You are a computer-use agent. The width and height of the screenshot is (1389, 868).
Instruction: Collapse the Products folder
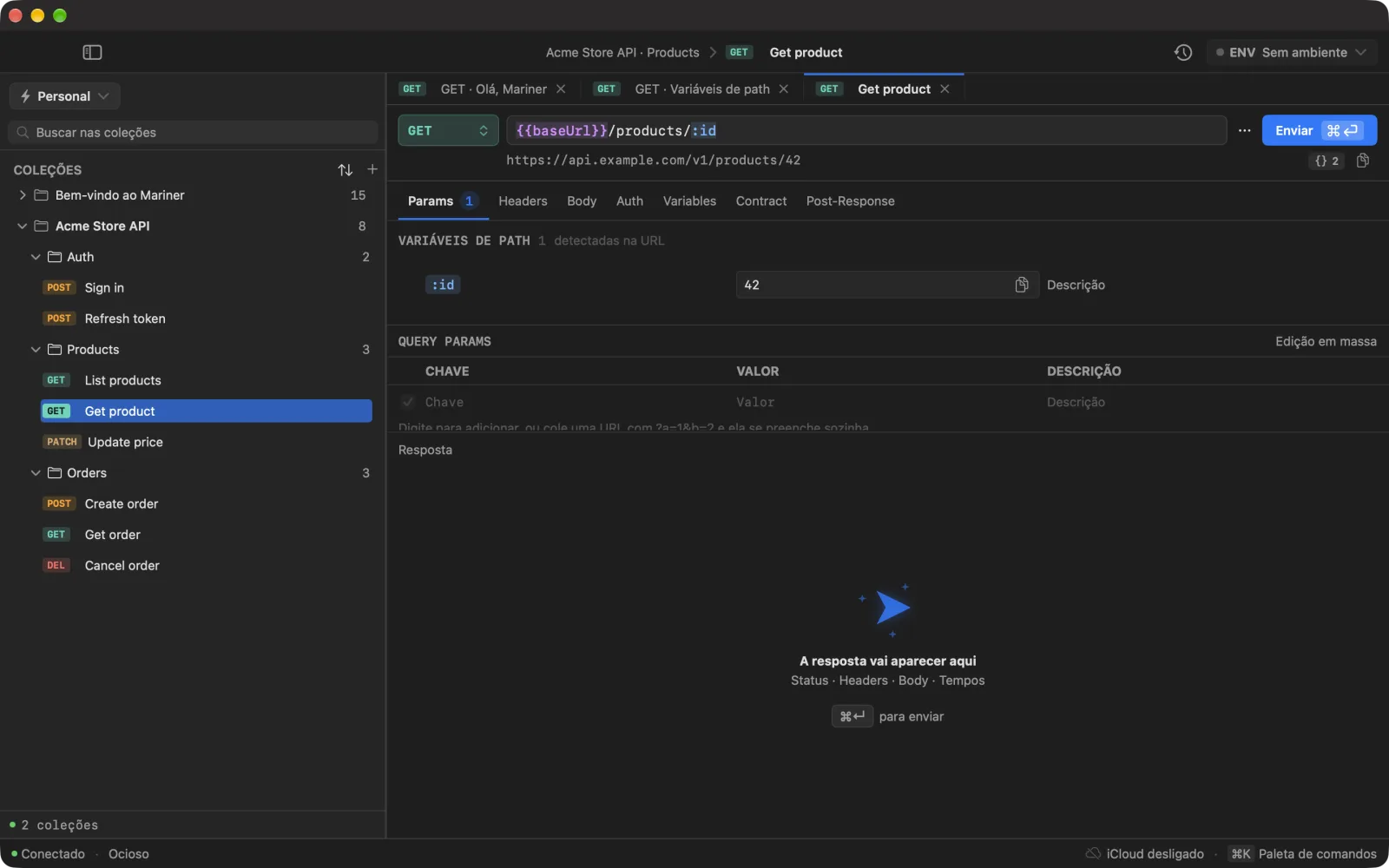(x=36, y=350)
